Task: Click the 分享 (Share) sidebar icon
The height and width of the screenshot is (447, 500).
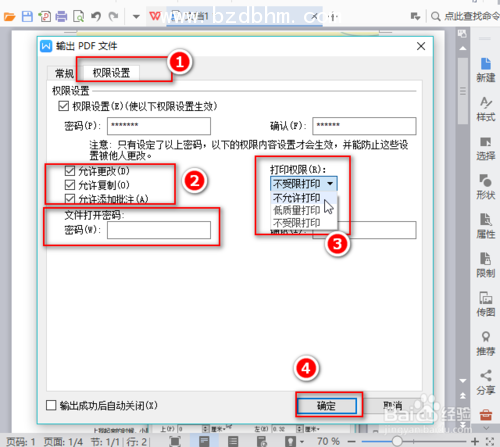Action: 486,382
